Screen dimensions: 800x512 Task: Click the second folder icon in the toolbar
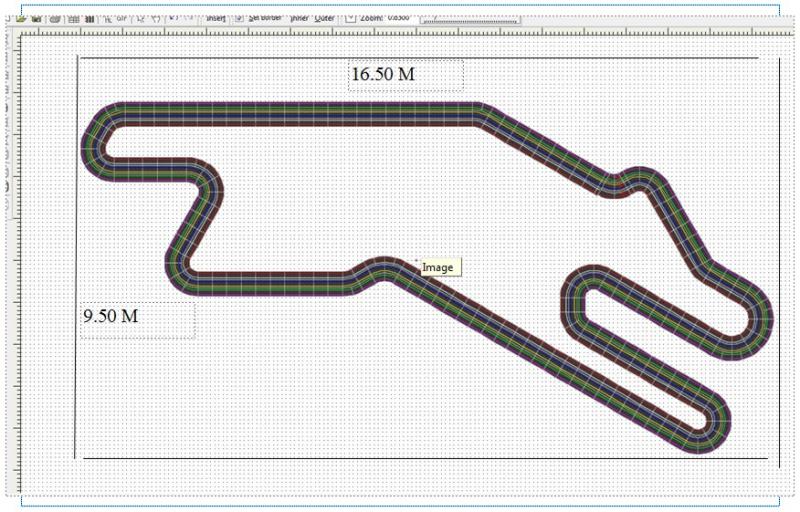point(37,17)
